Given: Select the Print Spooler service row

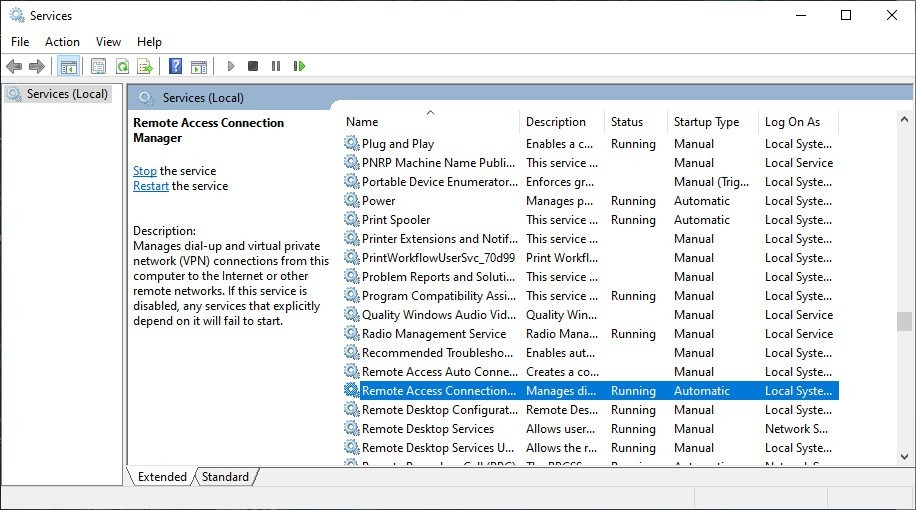Looking at the screenshot, I should (396, 220).
